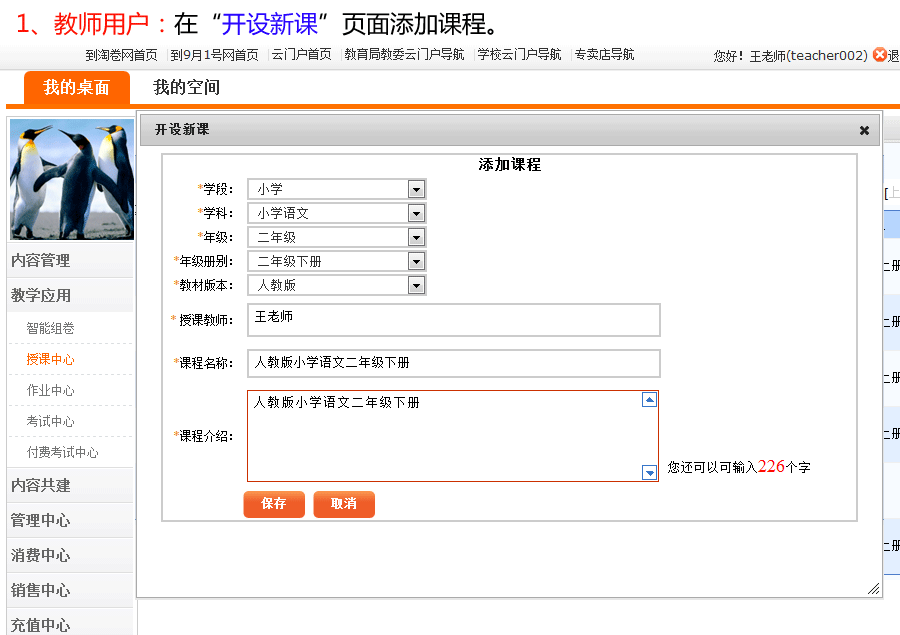Click scroll down arrow in 课程介绍 textarea
Viewport: 900px width, 635px height.
pyautogui.click(x=649, y=473)
